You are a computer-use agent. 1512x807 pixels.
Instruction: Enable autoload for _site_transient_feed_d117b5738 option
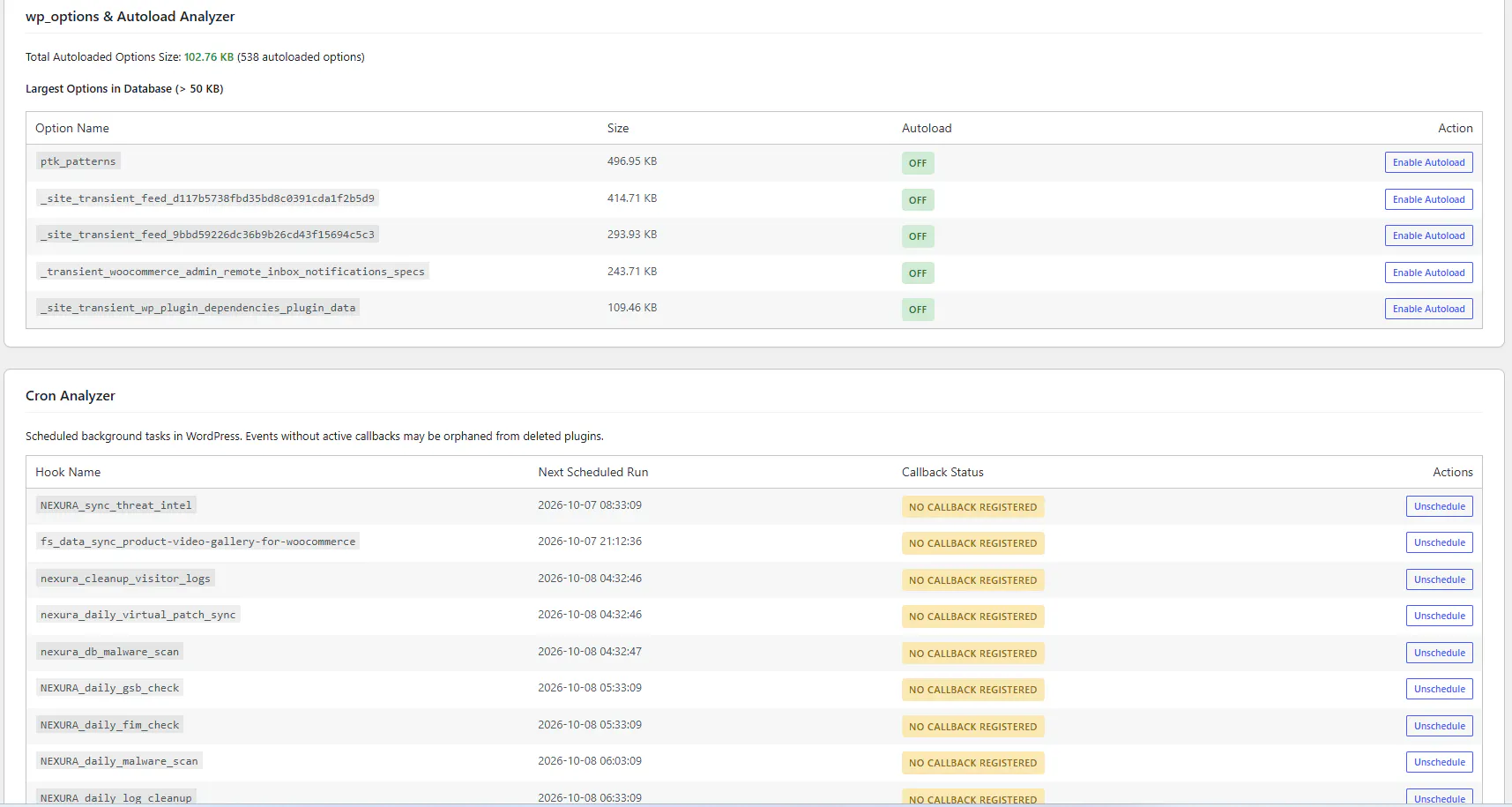pyautogui.click(x=1428, y=199)
